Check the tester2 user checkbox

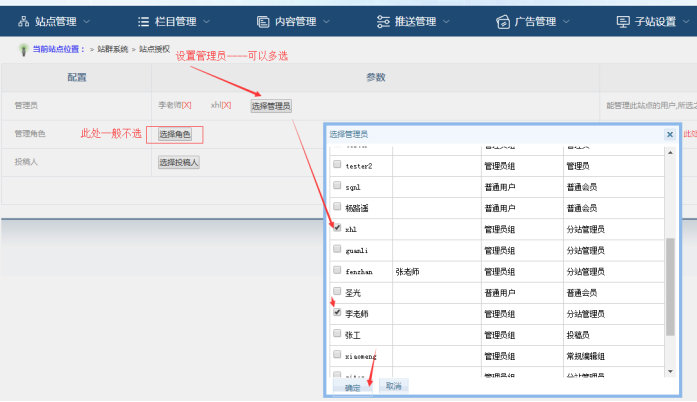[x=337, y=165]
